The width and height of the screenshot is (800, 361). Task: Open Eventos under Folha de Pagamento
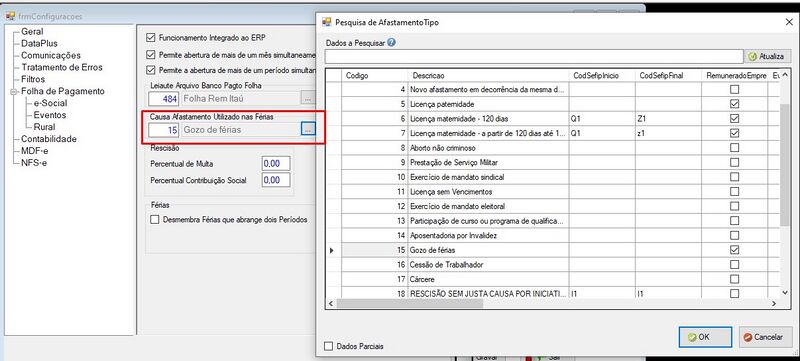[50, 115]
